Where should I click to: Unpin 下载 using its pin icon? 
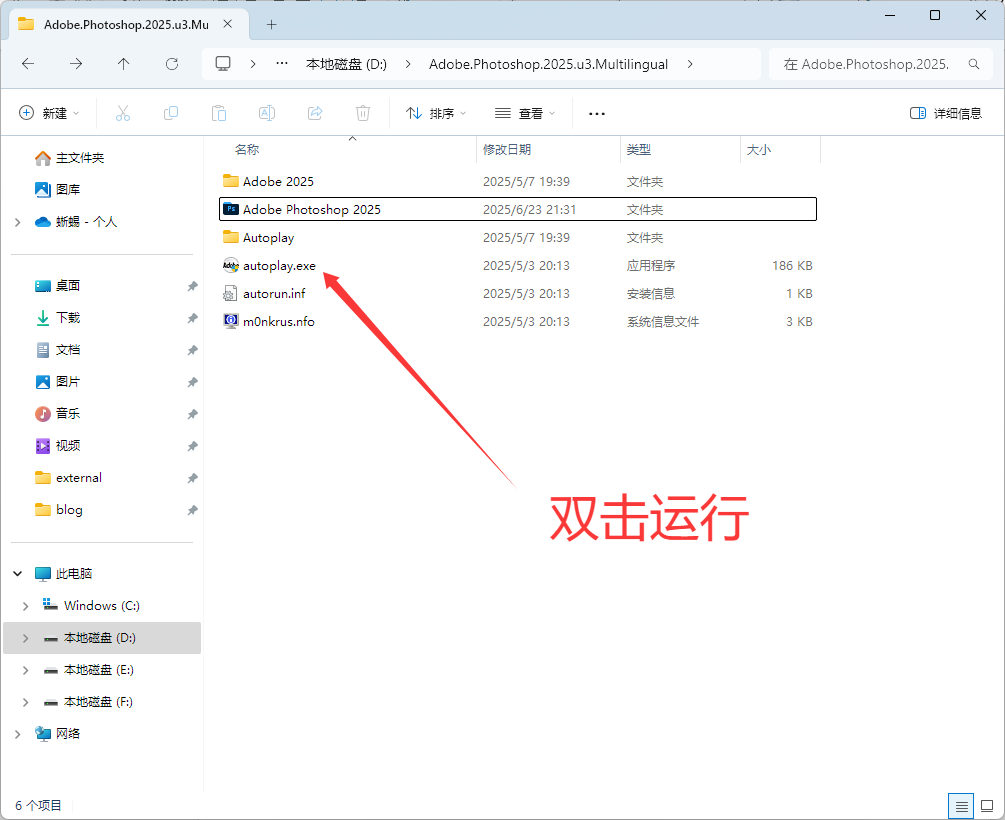pyautogui.click(x=192, y=318)
